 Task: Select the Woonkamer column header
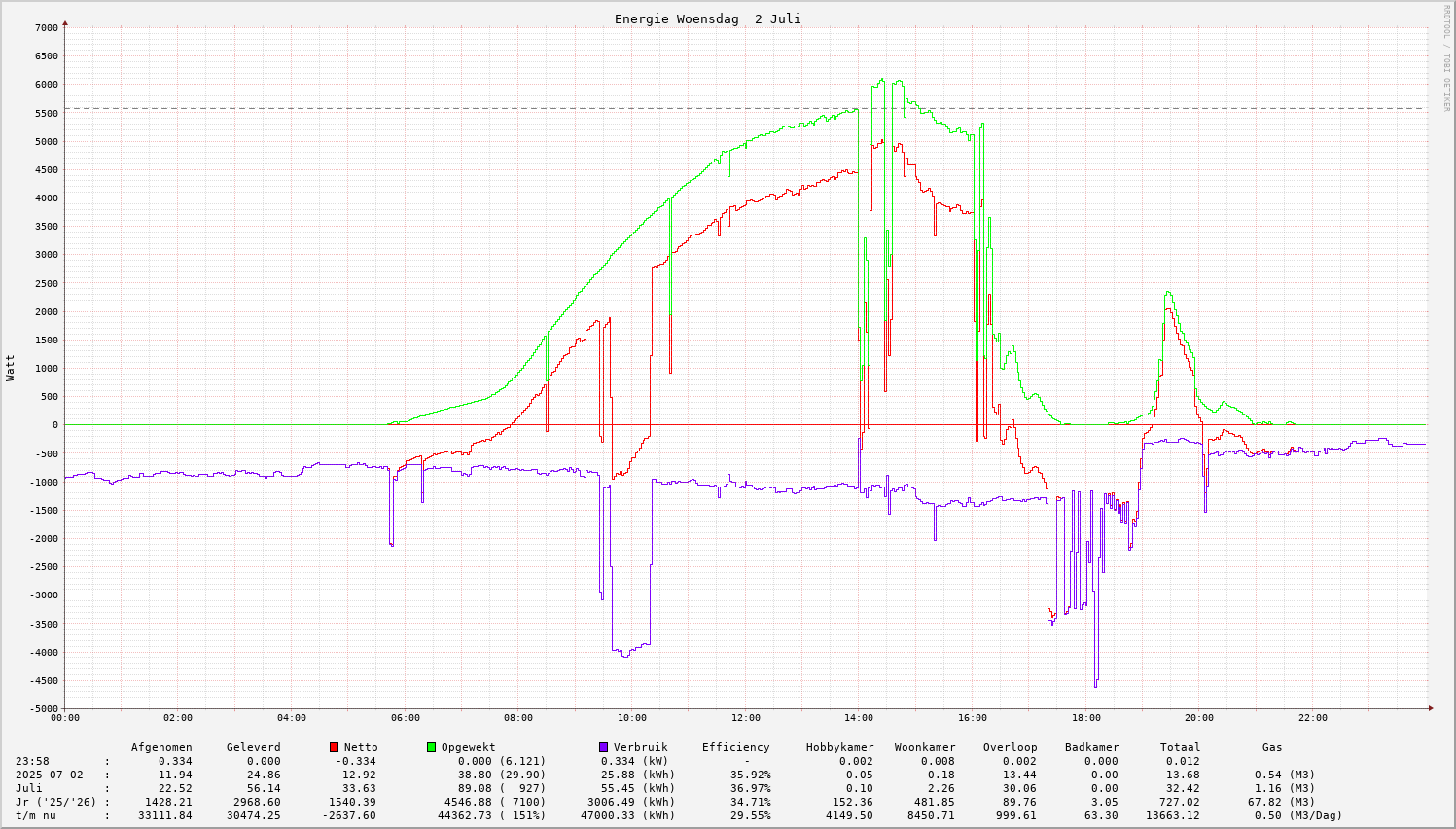[x=926, y=747]
